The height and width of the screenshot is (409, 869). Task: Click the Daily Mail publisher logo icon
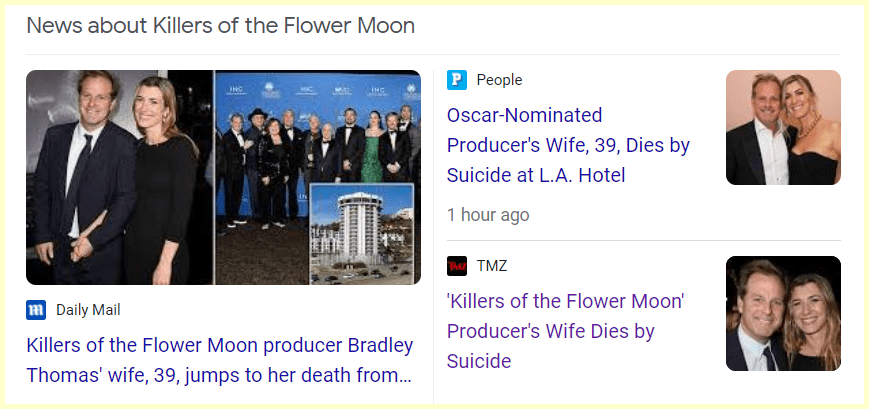tap(36, 310)
